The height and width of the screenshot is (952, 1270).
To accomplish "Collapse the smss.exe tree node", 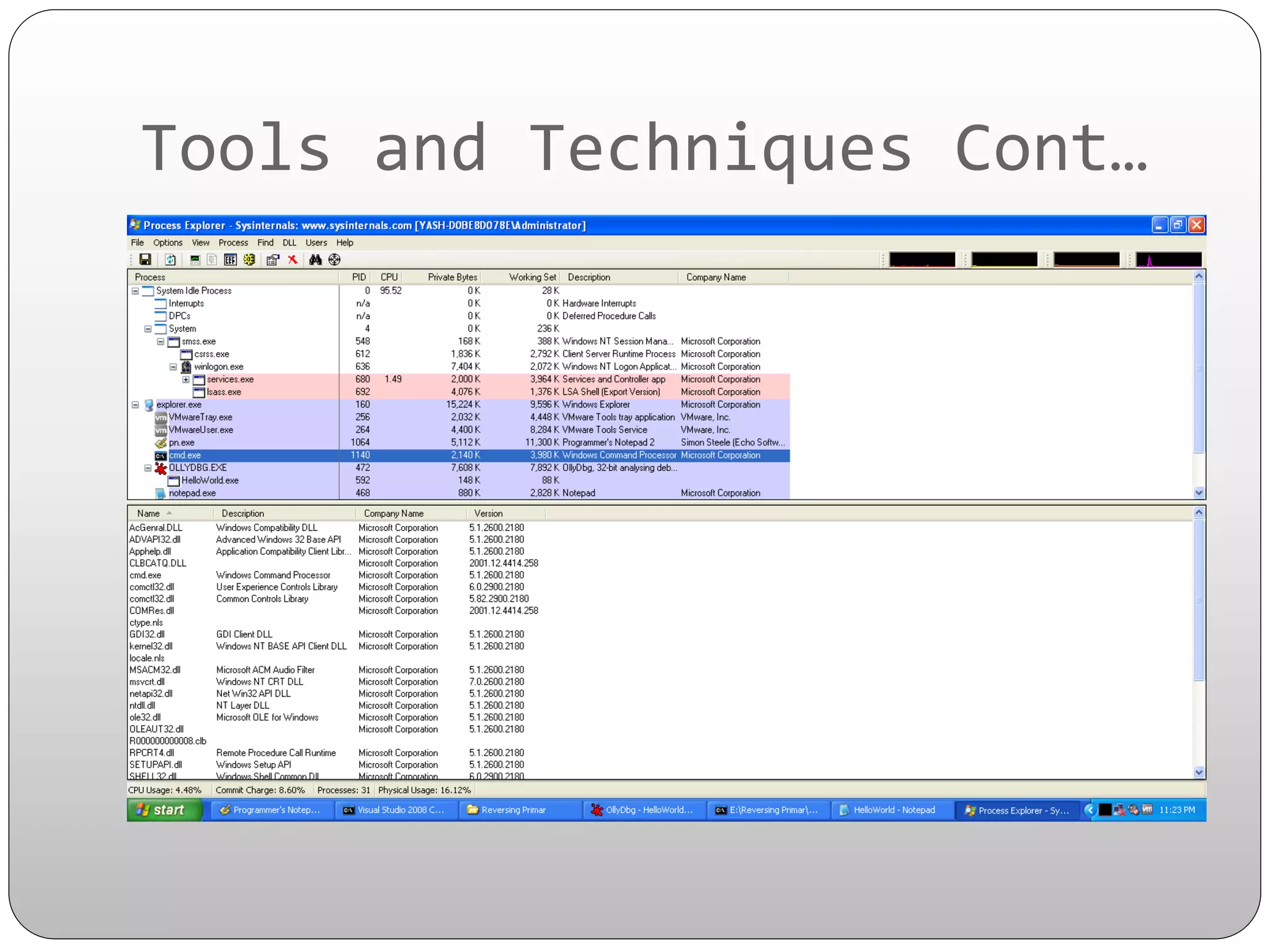I will (161, 342).
